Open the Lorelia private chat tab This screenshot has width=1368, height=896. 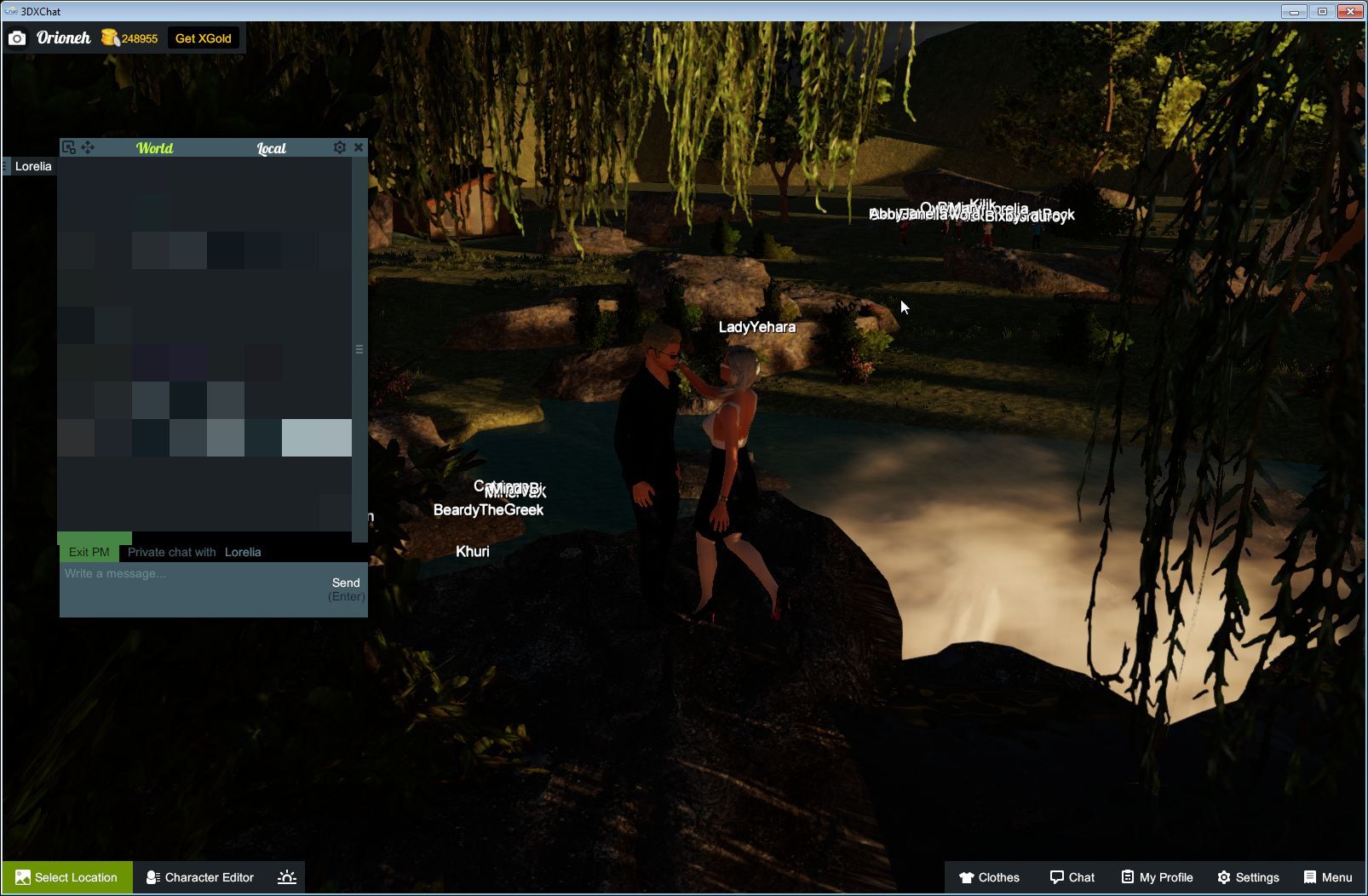[32, 166]
